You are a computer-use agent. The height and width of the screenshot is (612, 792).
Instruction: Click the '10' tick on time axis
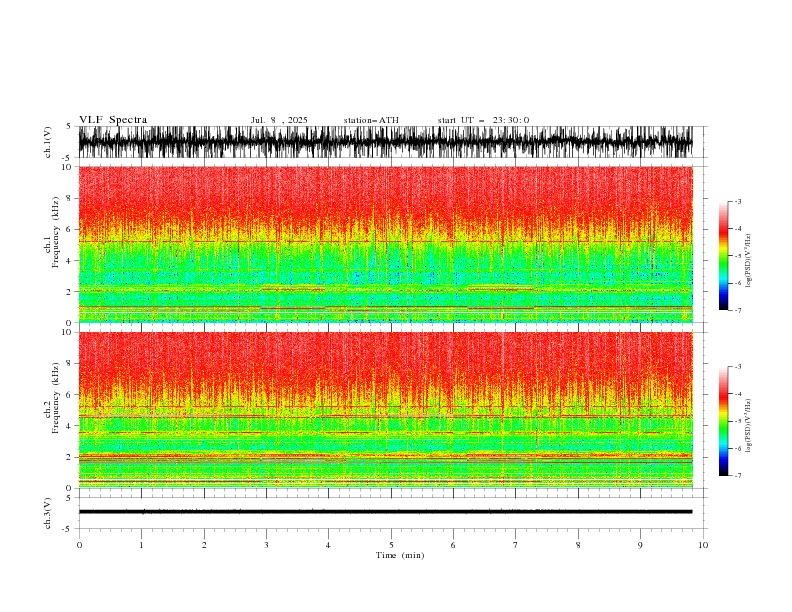click(703, 545)
